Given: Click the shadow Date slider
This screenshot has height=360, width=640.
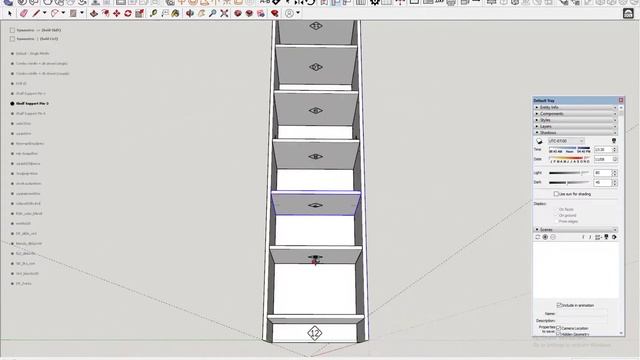Looking at the screenshot, I should pyautogui.click(x=569, y=158).
